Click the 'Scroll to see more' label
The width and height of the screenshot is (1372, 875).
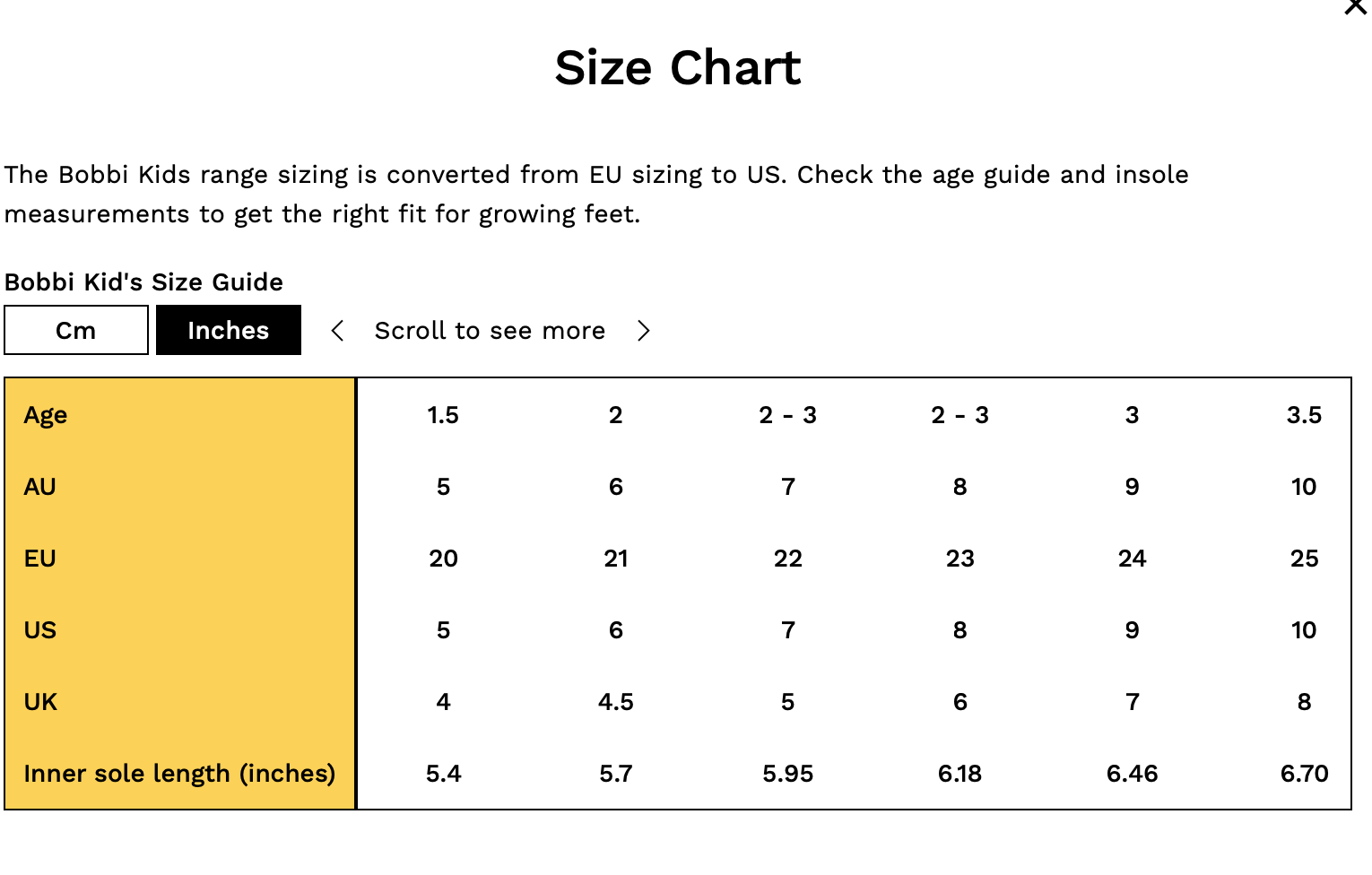point(490,331)
